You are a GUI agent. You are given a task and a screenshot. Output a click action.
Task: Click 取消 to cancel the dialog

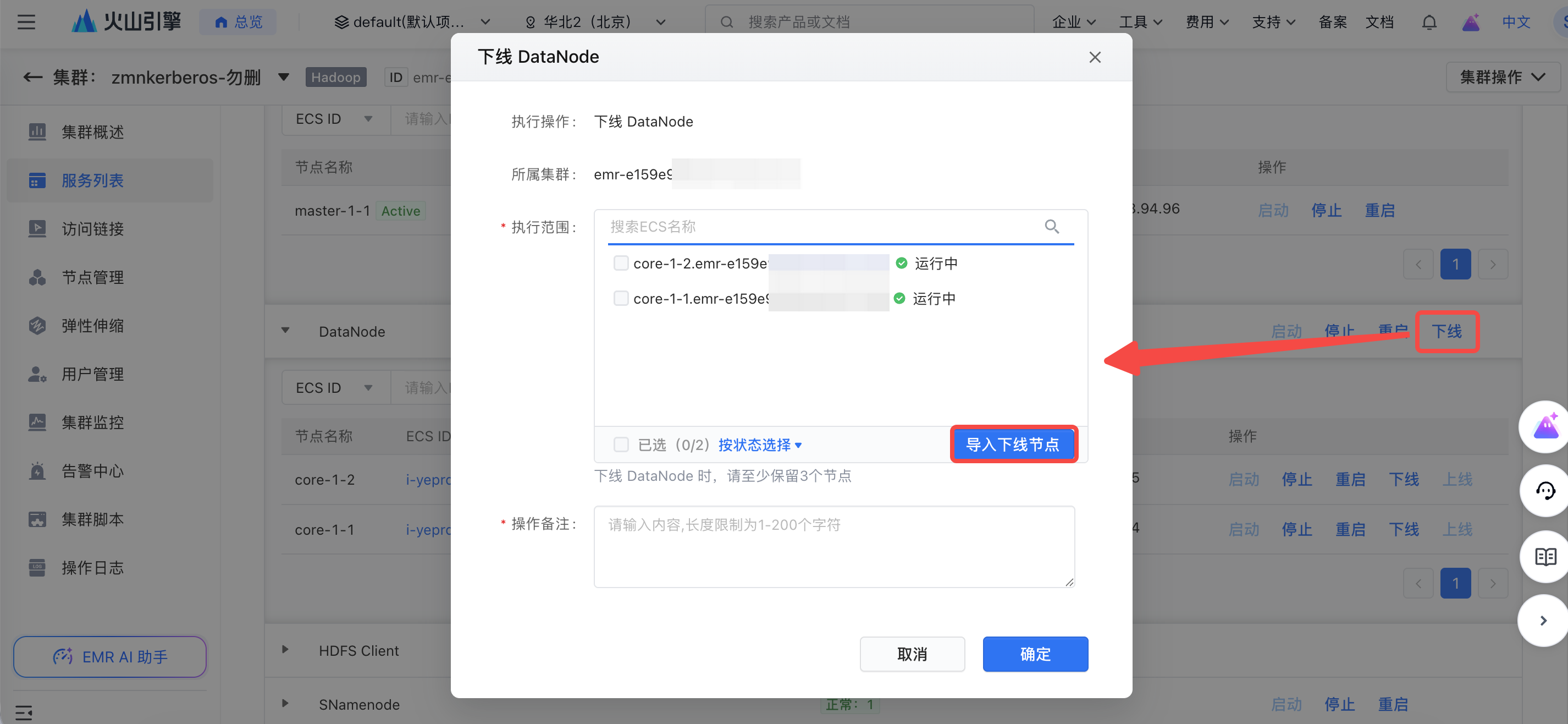(912, 654)
